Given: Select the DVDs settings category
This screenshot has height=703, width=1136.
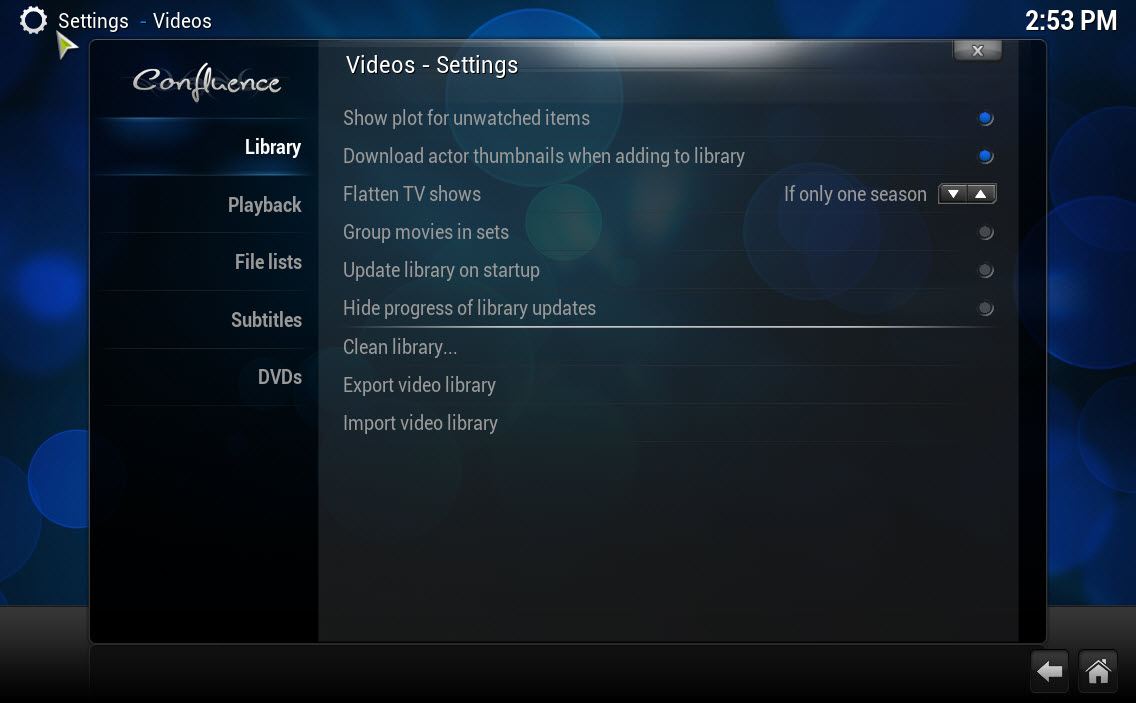Looking at the screenshot, I should (x=279, y=377).
